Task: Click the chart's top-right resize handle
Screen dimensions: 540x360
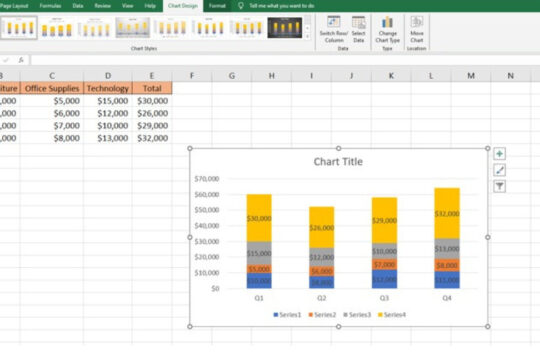Action: tap(487, 148)
